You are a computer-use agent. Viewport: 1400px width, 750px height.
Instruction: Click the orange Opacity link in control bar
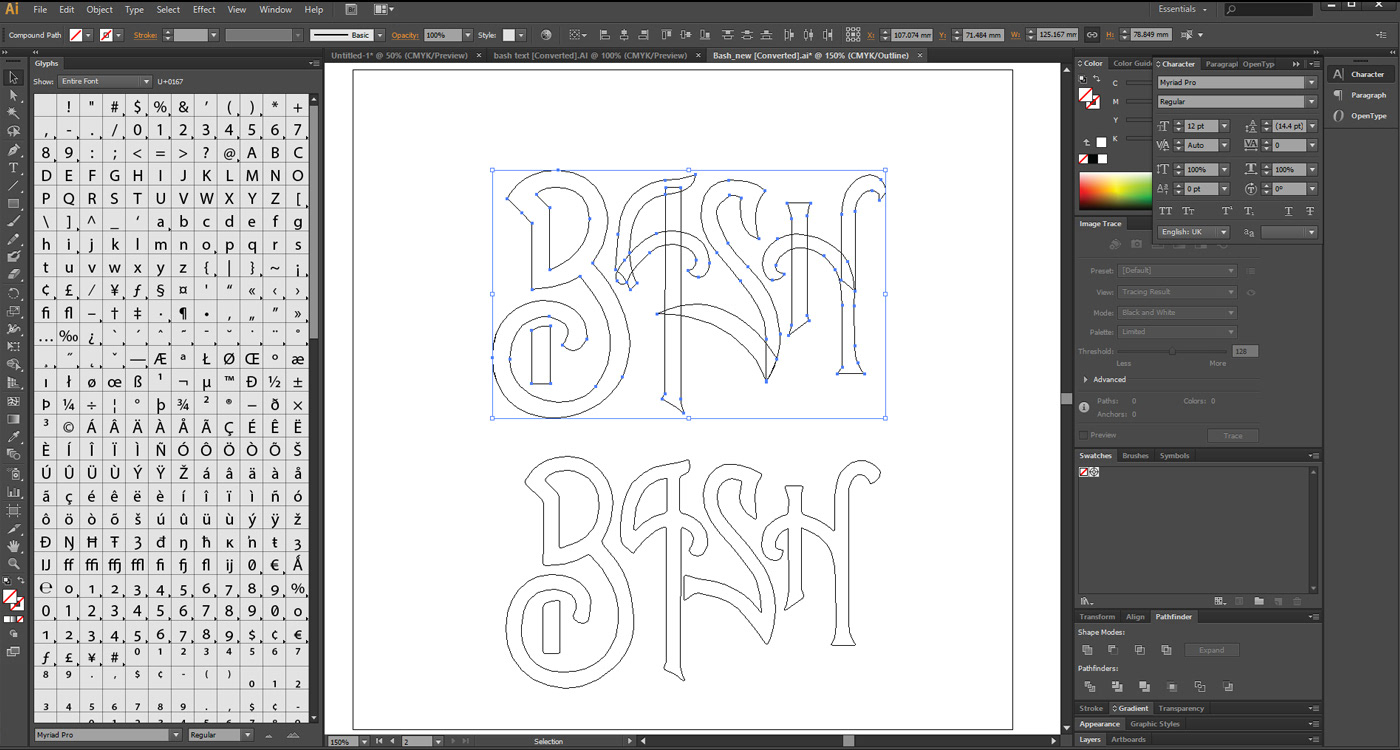405,35
